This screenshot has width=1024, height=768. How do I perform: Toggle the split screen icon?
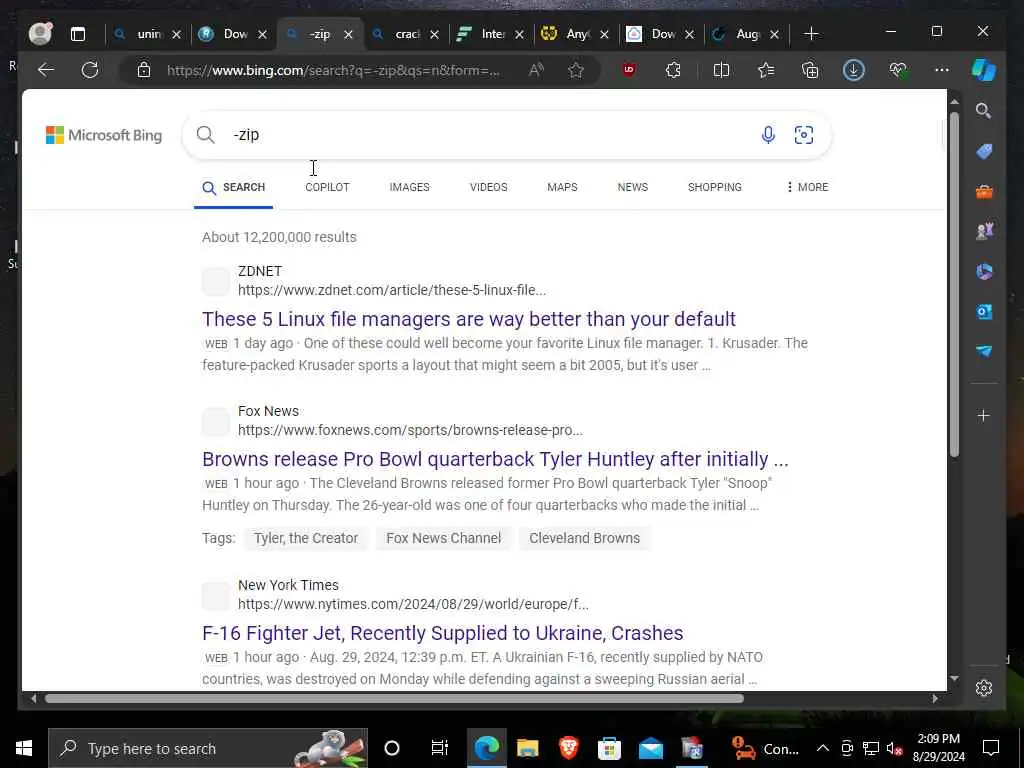(721, 70)
